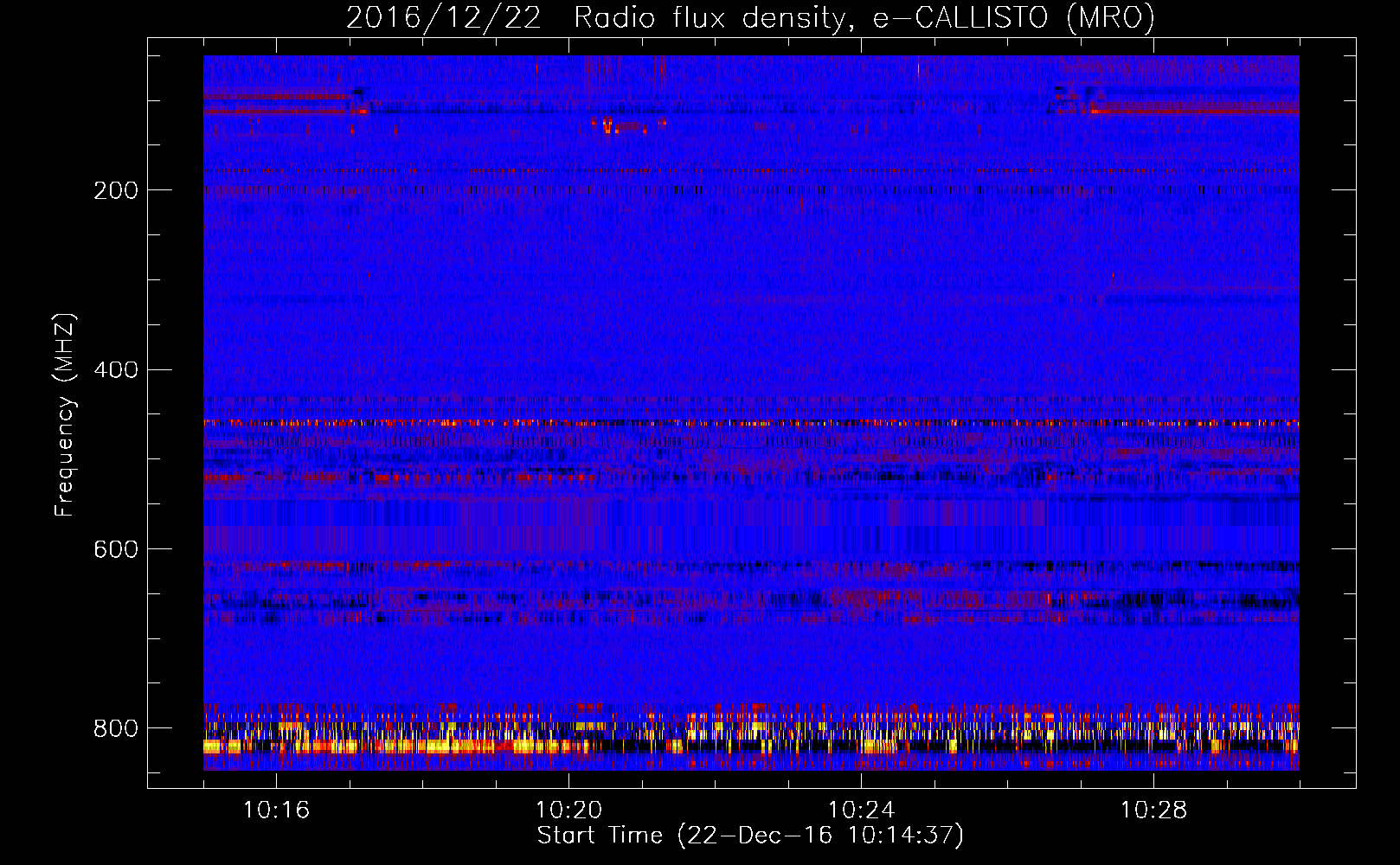This screenshot has height=865, width=1400.
Task: Click the 200 frequency tick label
Action: tap(116, 190)
